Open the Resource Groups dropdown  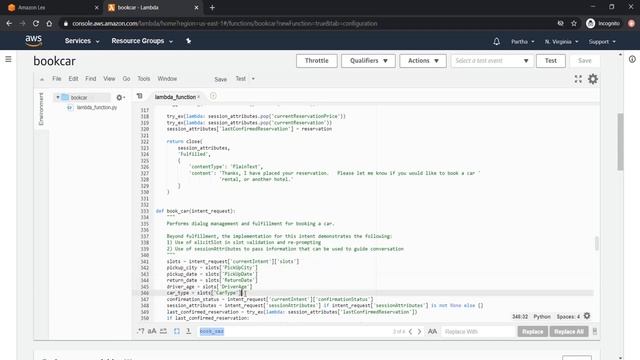[142, 41]
